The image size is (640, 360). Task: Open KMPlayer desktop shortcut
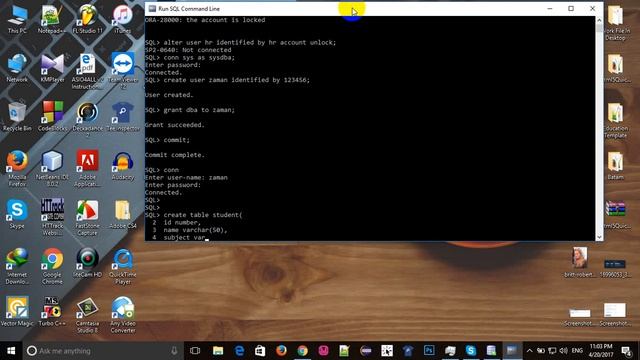(52, 68)
